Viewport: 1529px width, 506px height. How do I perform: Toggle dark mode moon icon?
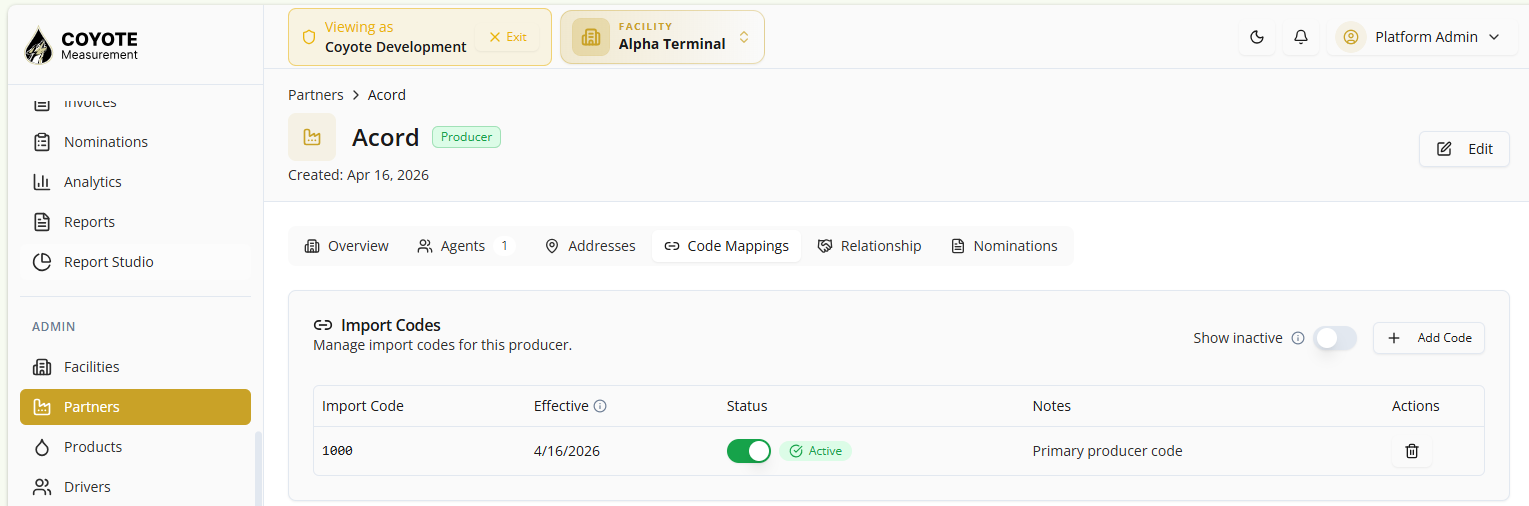1257,37
